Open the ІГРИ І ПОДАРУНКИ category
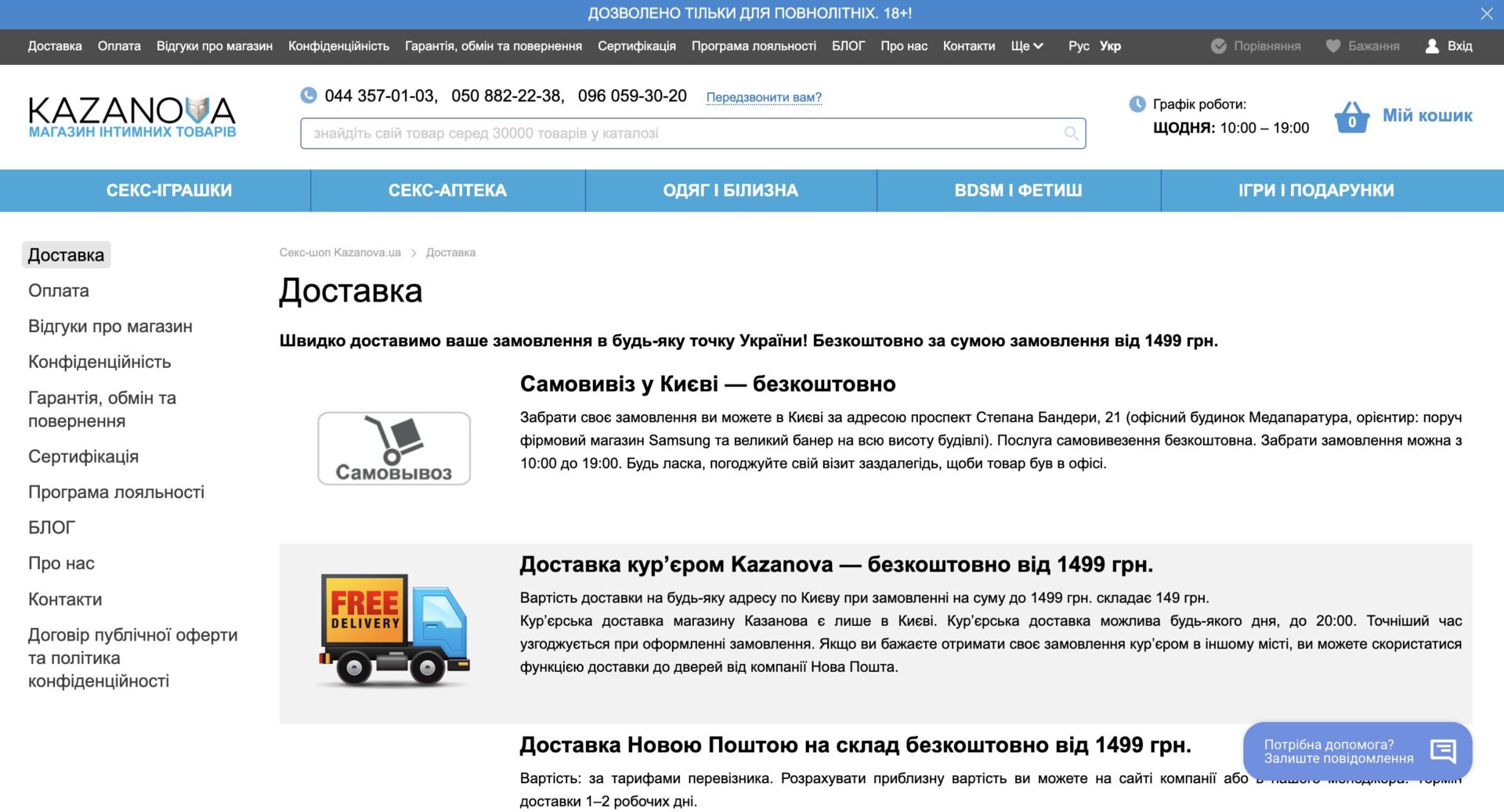The image size is (1504, 812). tap(1316, 190)
